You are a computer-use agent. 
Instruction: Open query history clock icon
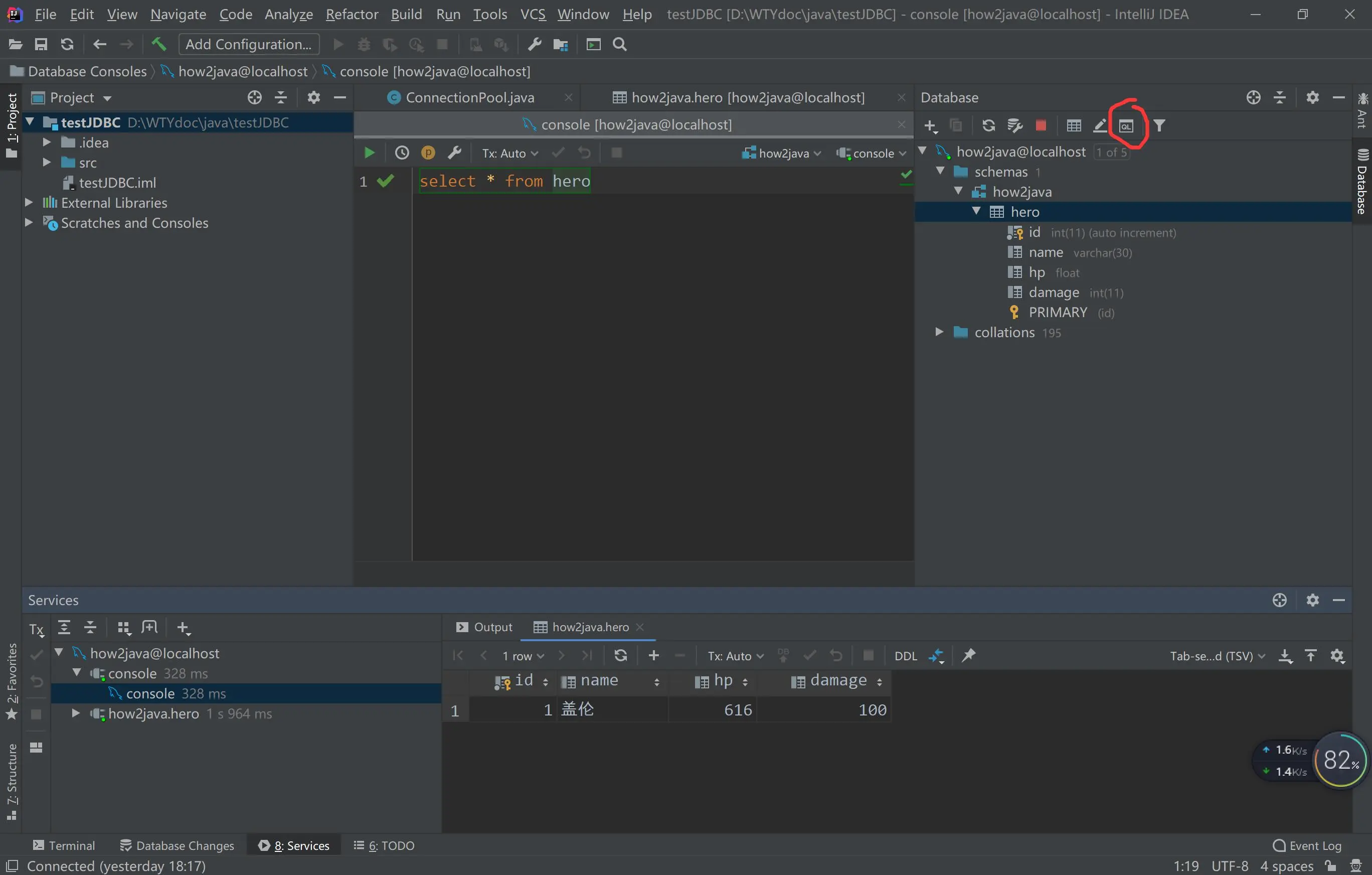pos(402,153)
